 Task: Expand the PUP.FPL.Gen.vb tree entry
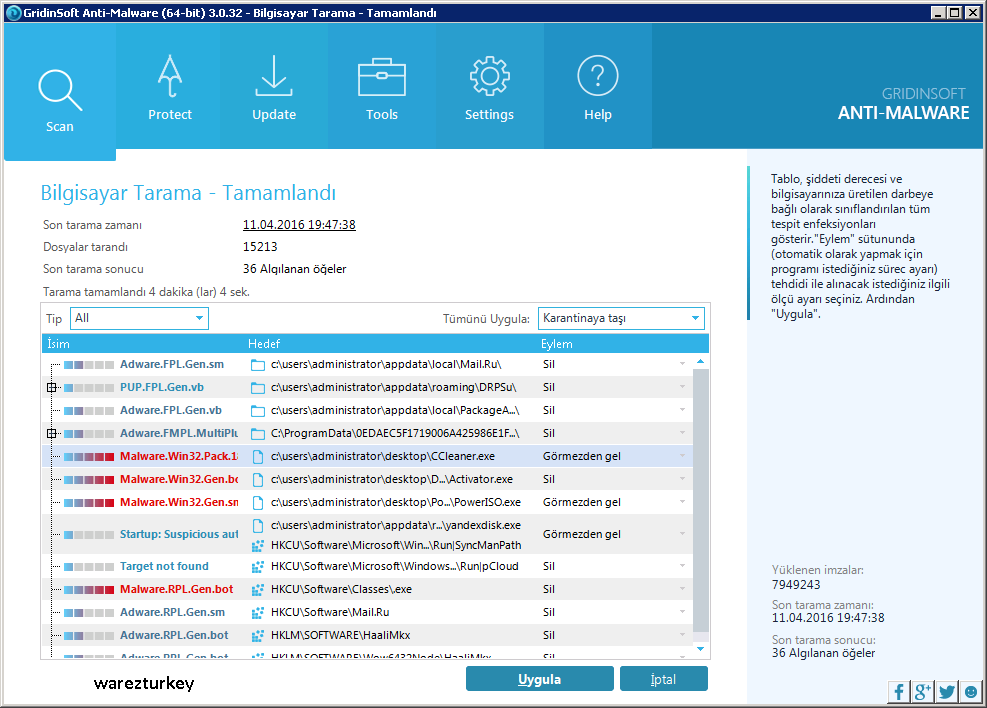[x=51, y=387]
